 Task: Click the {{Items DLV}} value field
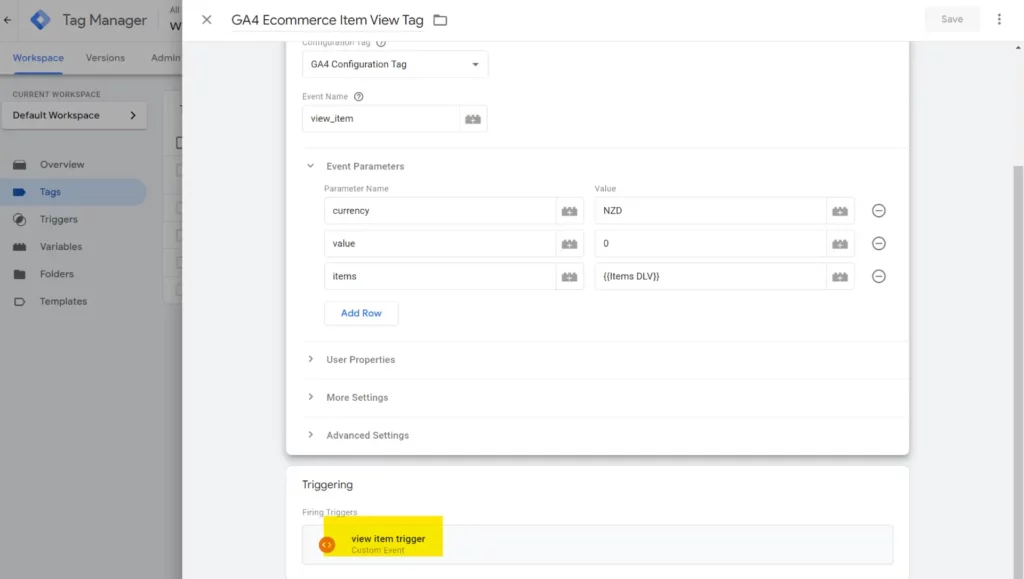(x=710, y=276)
